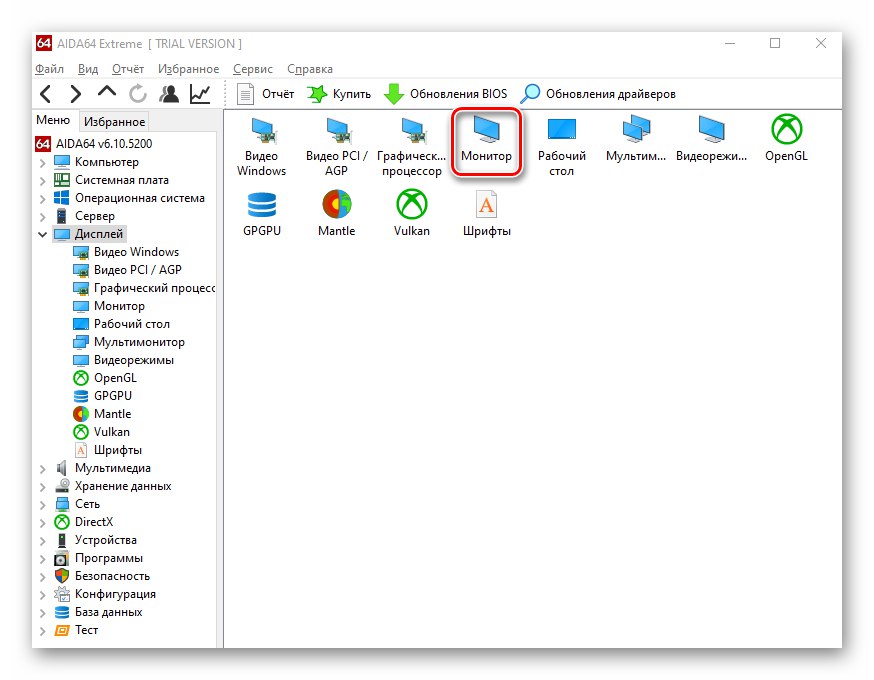This screenshot has height=680, width=874.
Task: Select the Рабочий стол (Desktop) icon
Action: pyautogui.click(x=561, y=141)
